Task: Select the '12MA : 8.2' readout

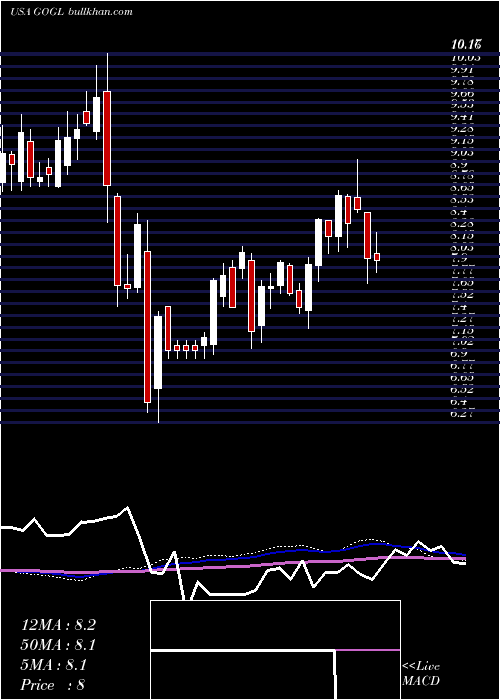Action: (x=58, y=625)
